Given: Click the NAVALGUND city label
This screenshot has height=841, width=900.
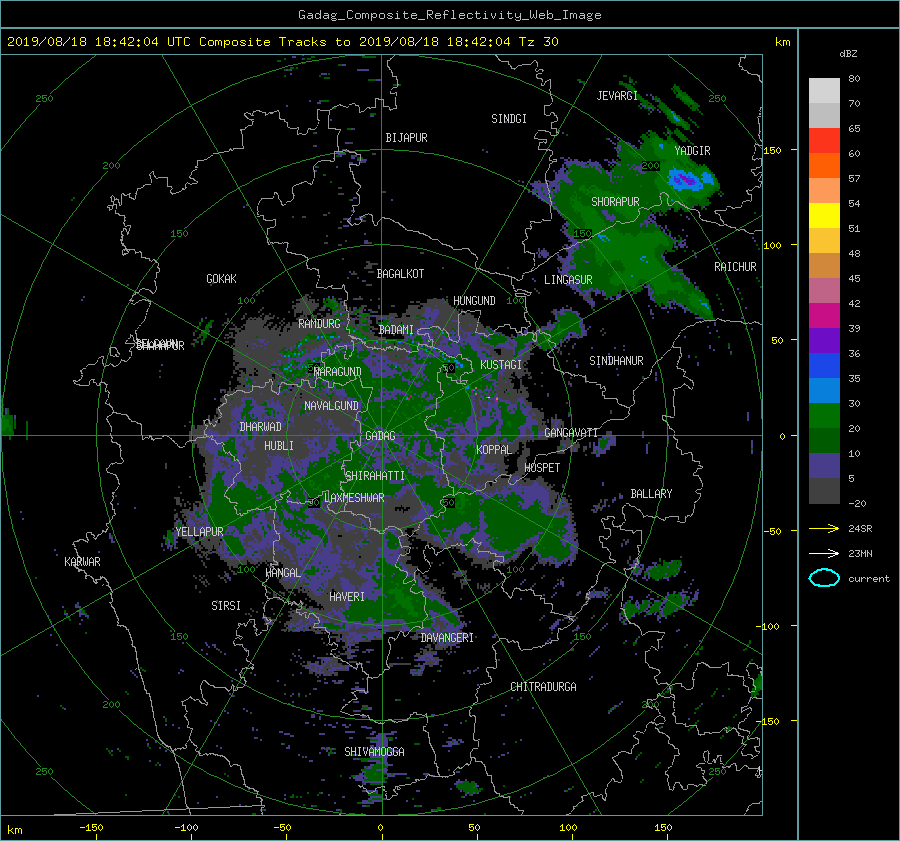Looking at the screenshot, I should click(331, 406).
